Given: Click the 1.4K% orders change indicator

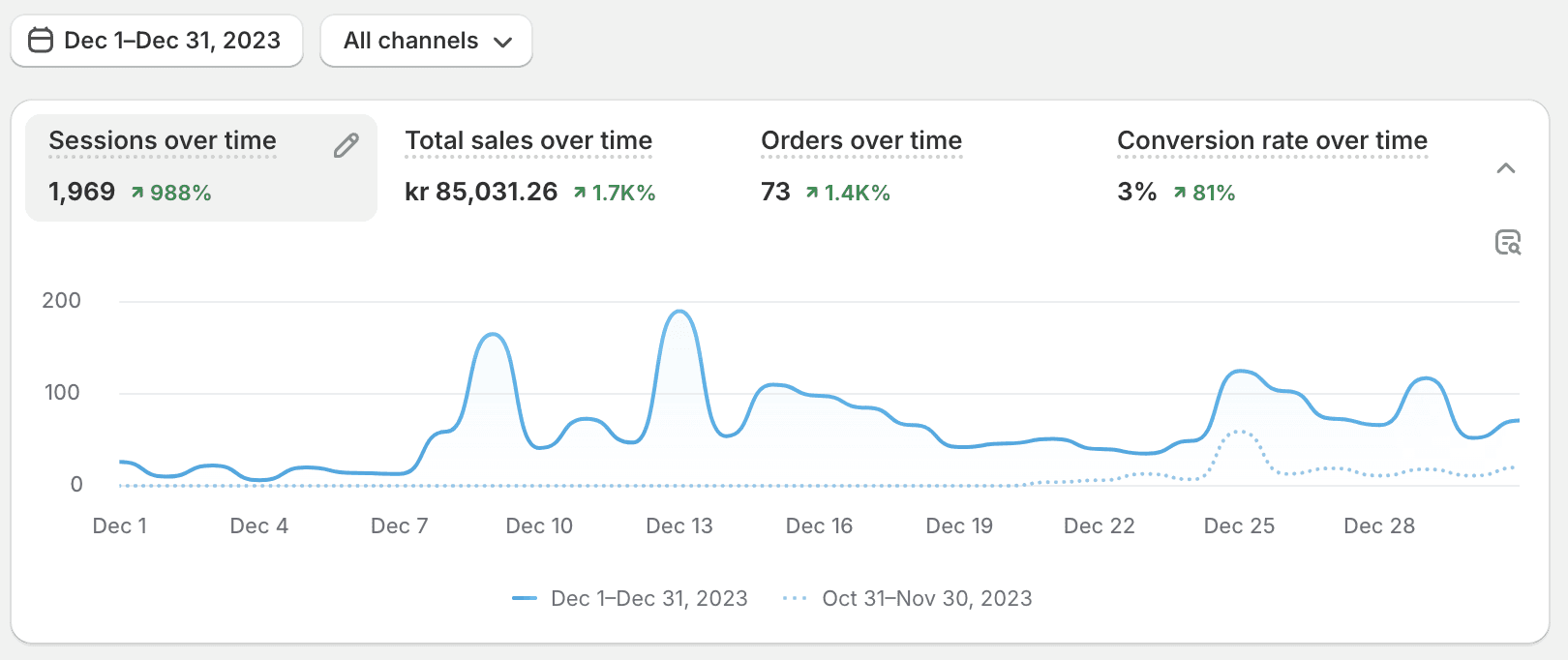Looking at the screenshot, I should pos(848,193).
